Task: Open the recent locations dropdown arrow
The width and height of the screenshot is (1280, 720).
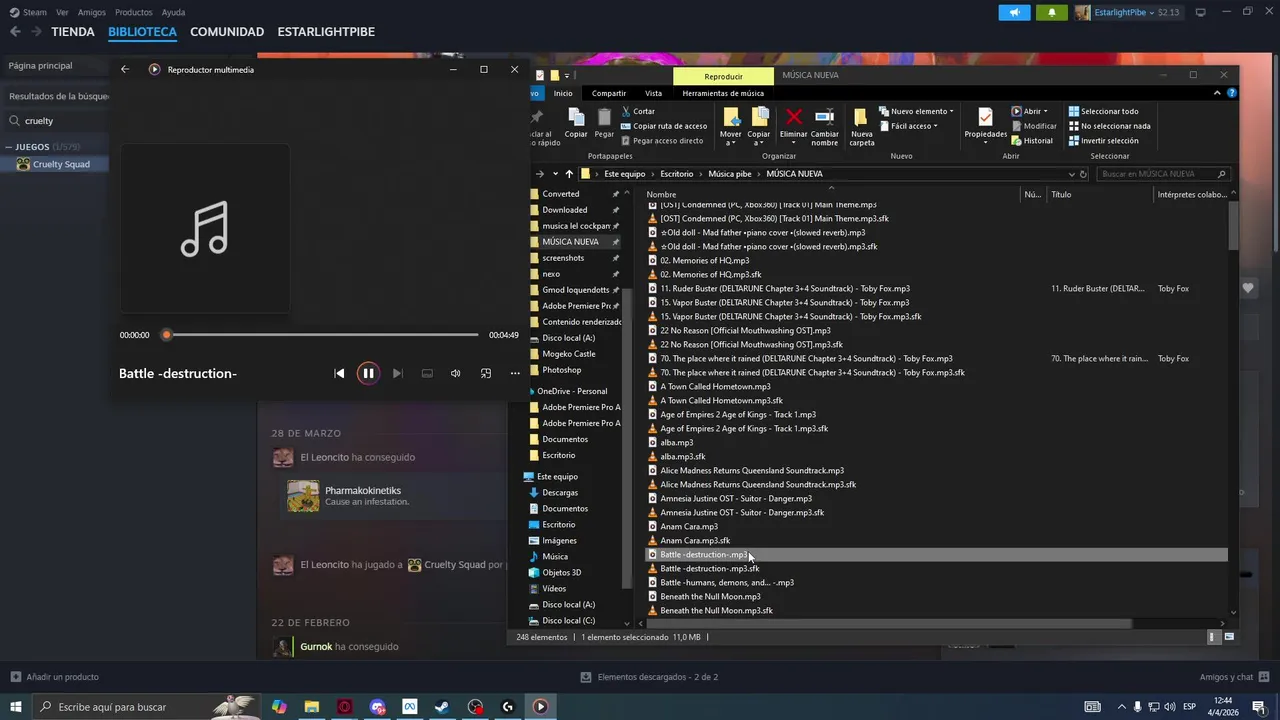Action: click(x=556, y=174)
